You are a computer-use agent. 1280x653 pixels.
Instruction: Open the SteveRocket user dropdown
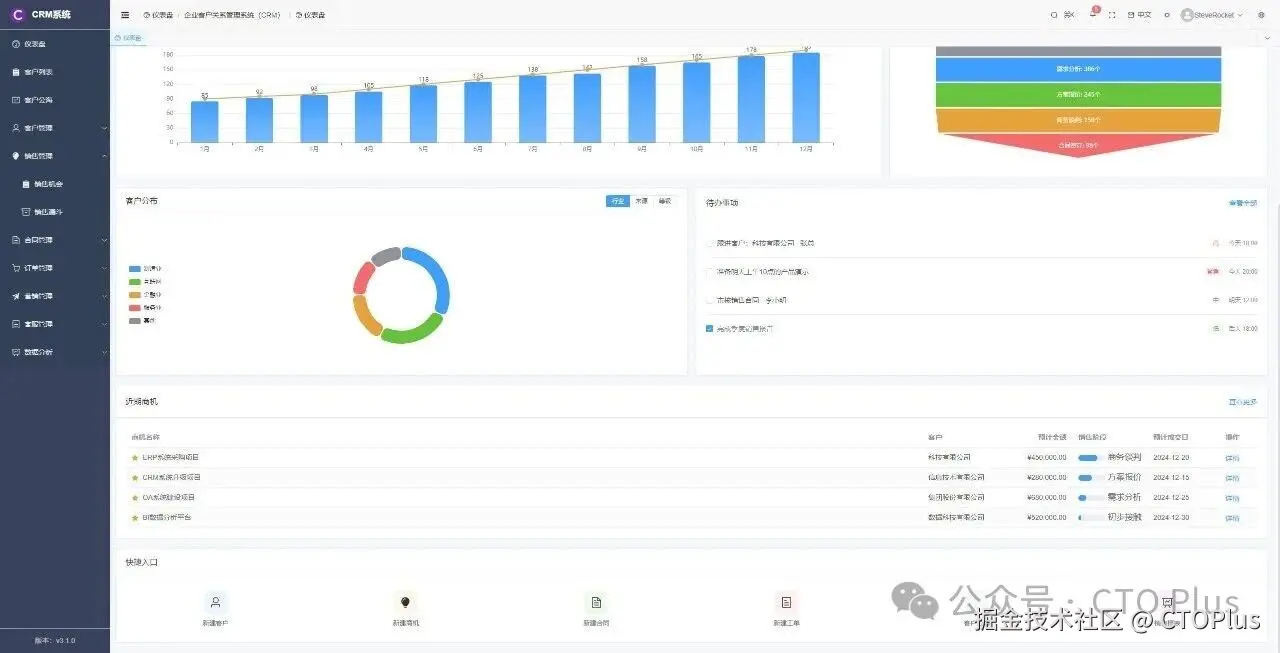point(1212,15)
